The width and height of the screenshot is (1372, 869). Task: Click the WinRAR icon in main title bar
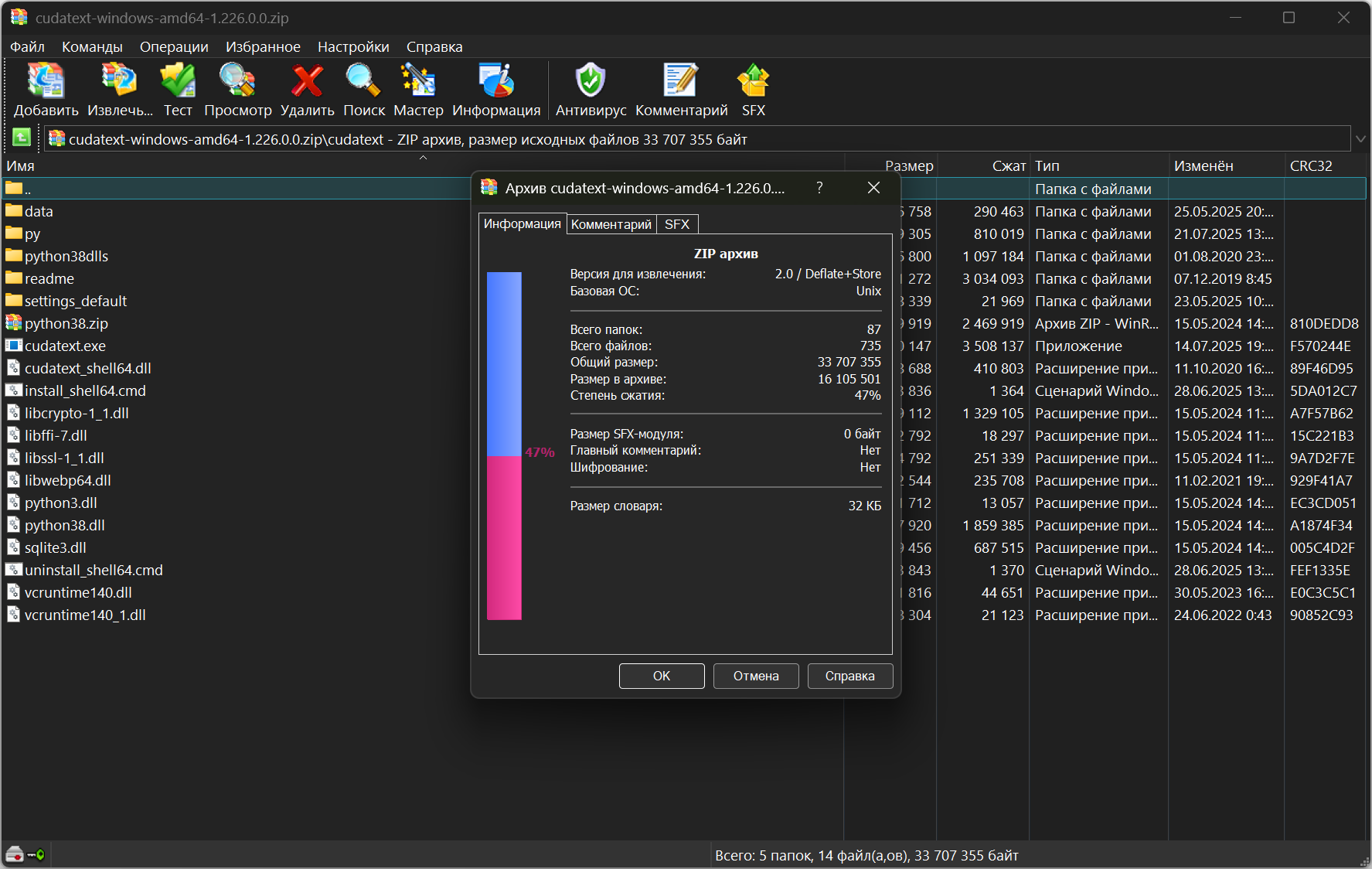(19, 17)
